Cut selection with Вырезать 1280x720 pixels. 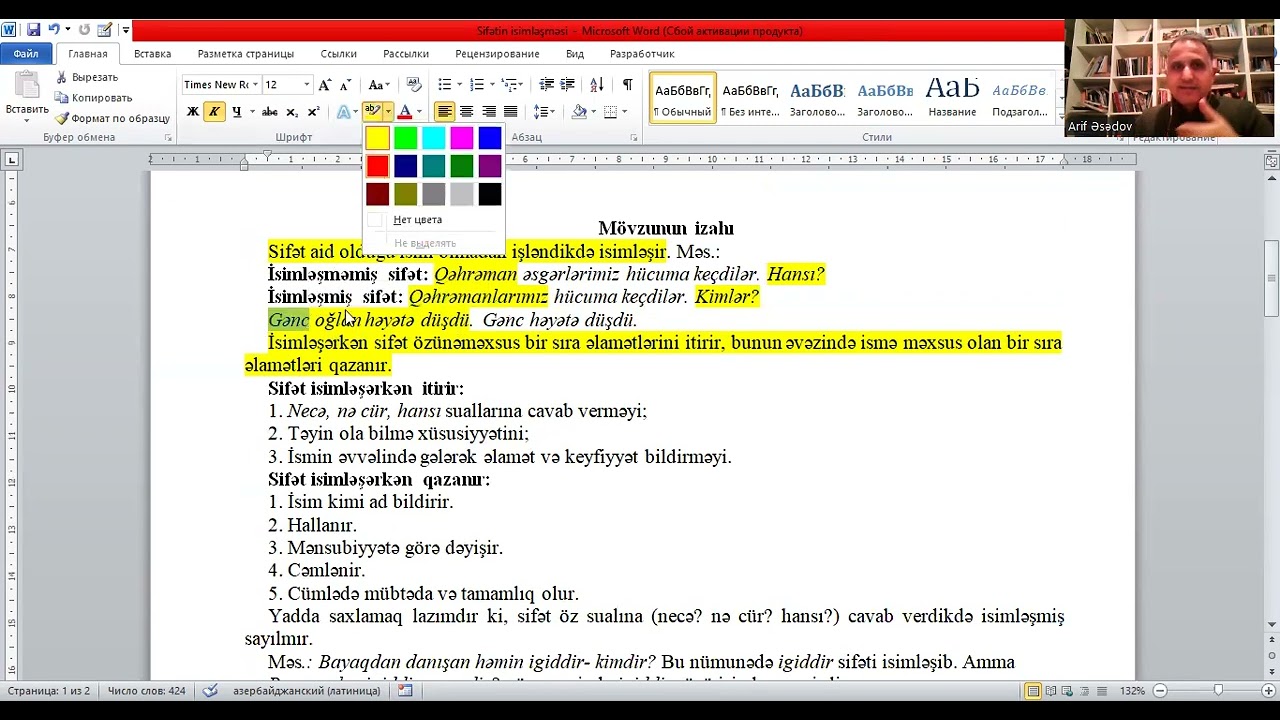click(87, 77)
